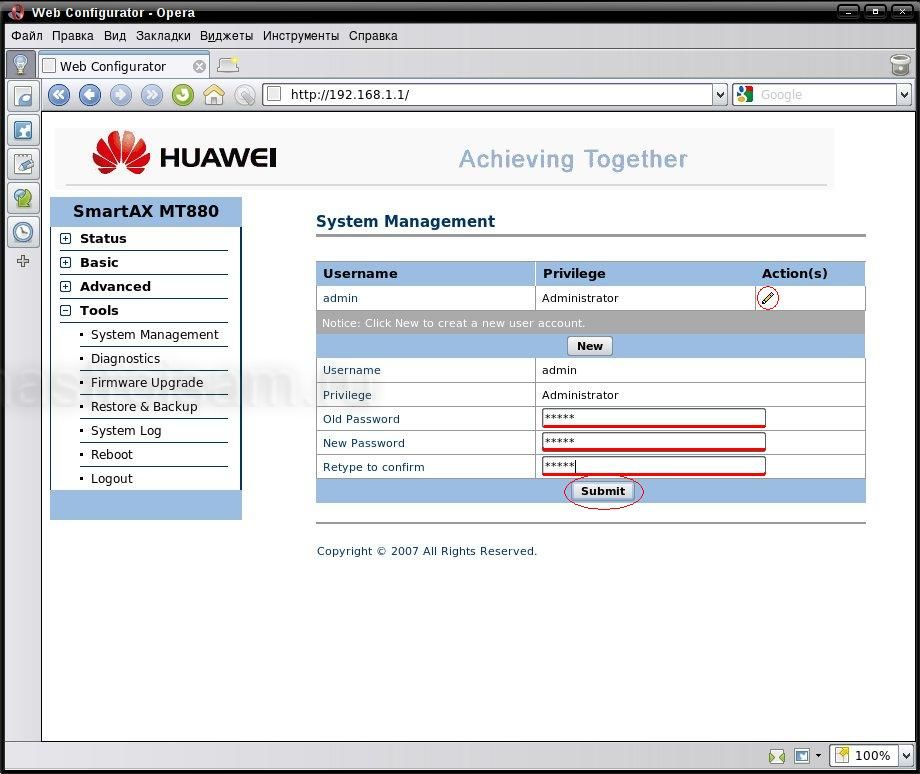Close the Web Configurator tab
This screenshot has width=920, height=774.
(199, 66)
